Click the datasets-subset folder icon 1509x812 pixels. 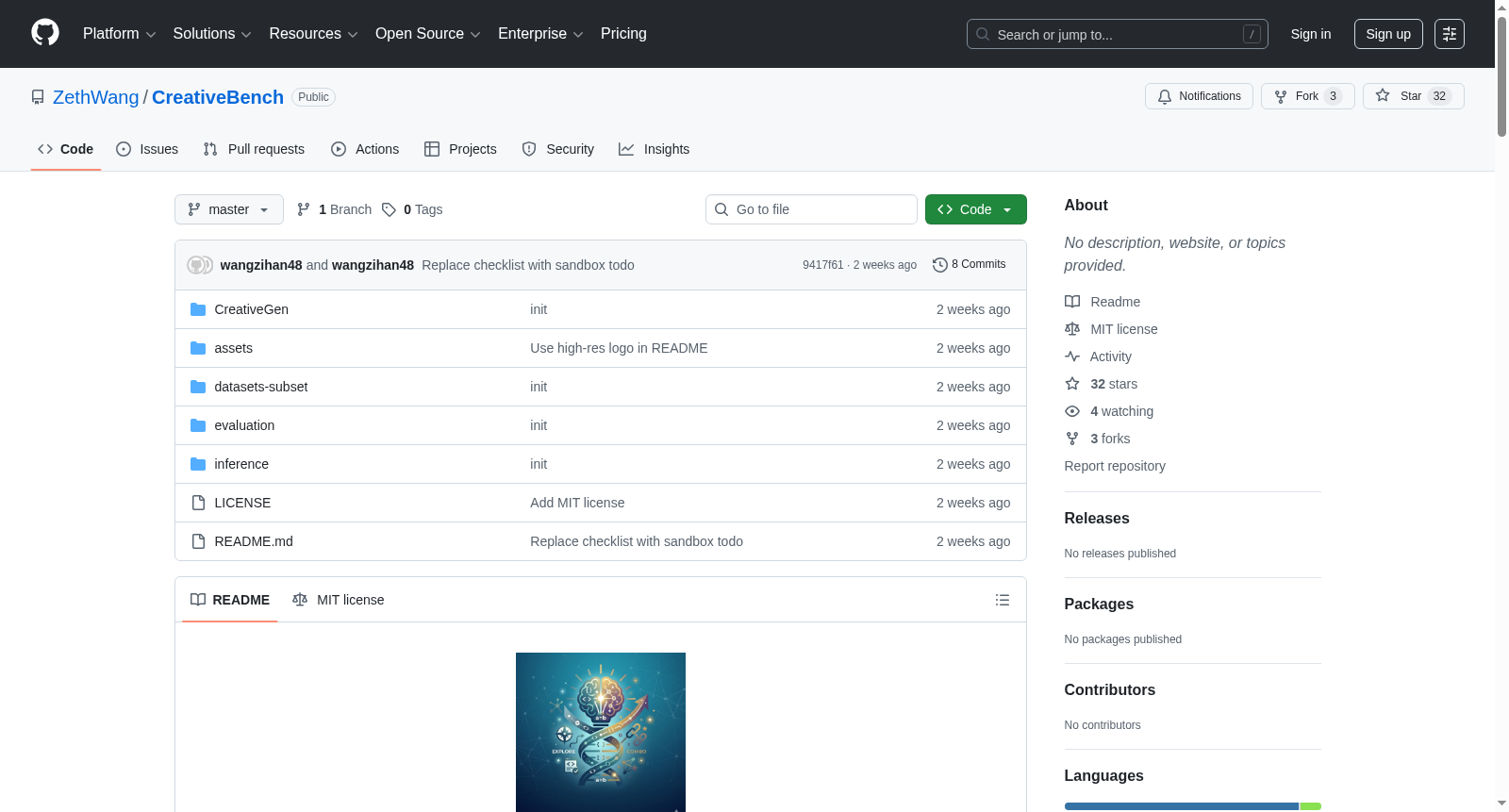[x=198, y=387]
